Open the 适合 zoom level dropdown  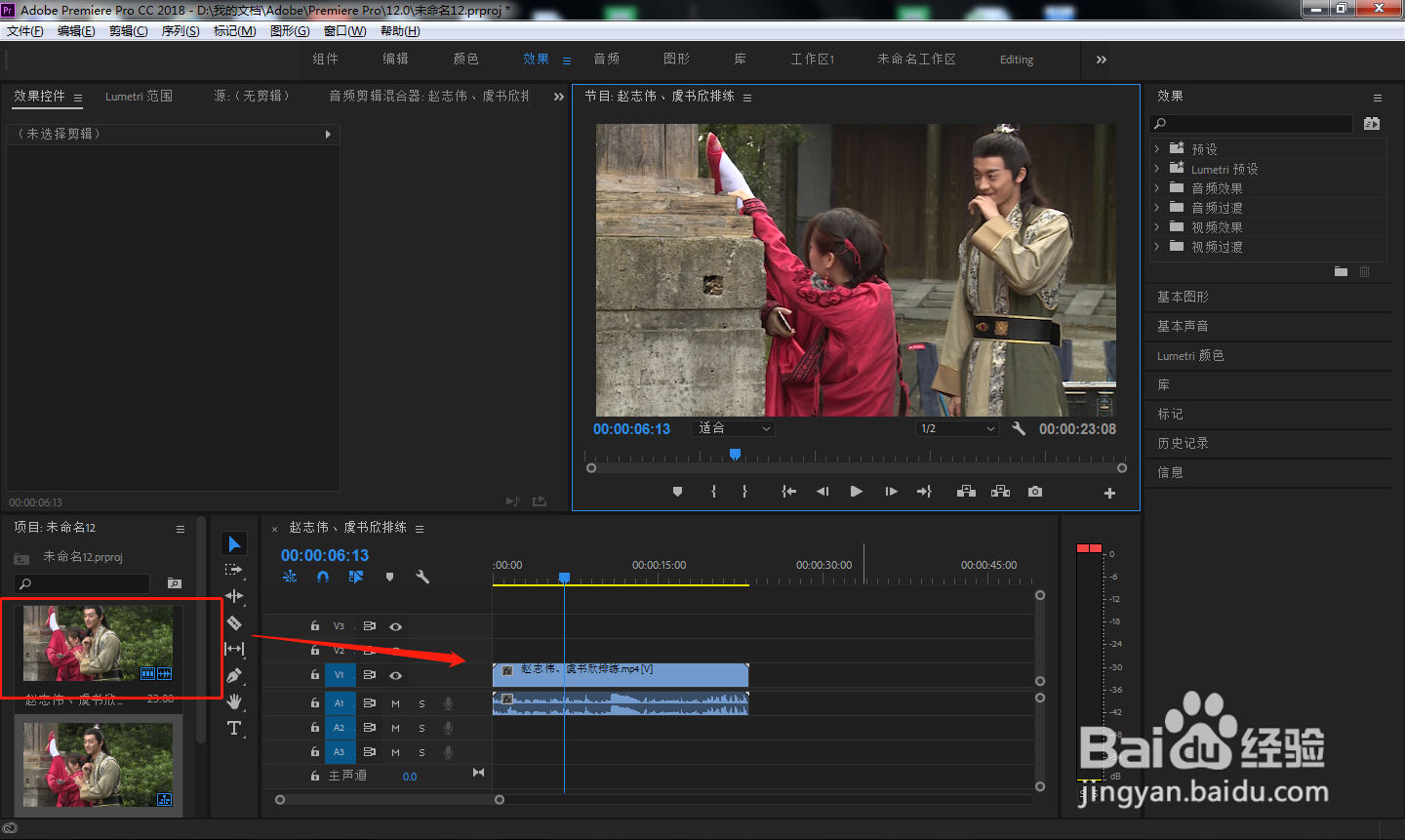coord(734,428)
